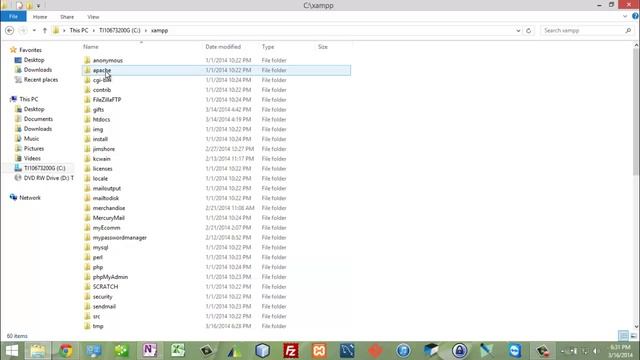Select DVD RW Drive (D:) in sidebar

[x=49, y=178]
